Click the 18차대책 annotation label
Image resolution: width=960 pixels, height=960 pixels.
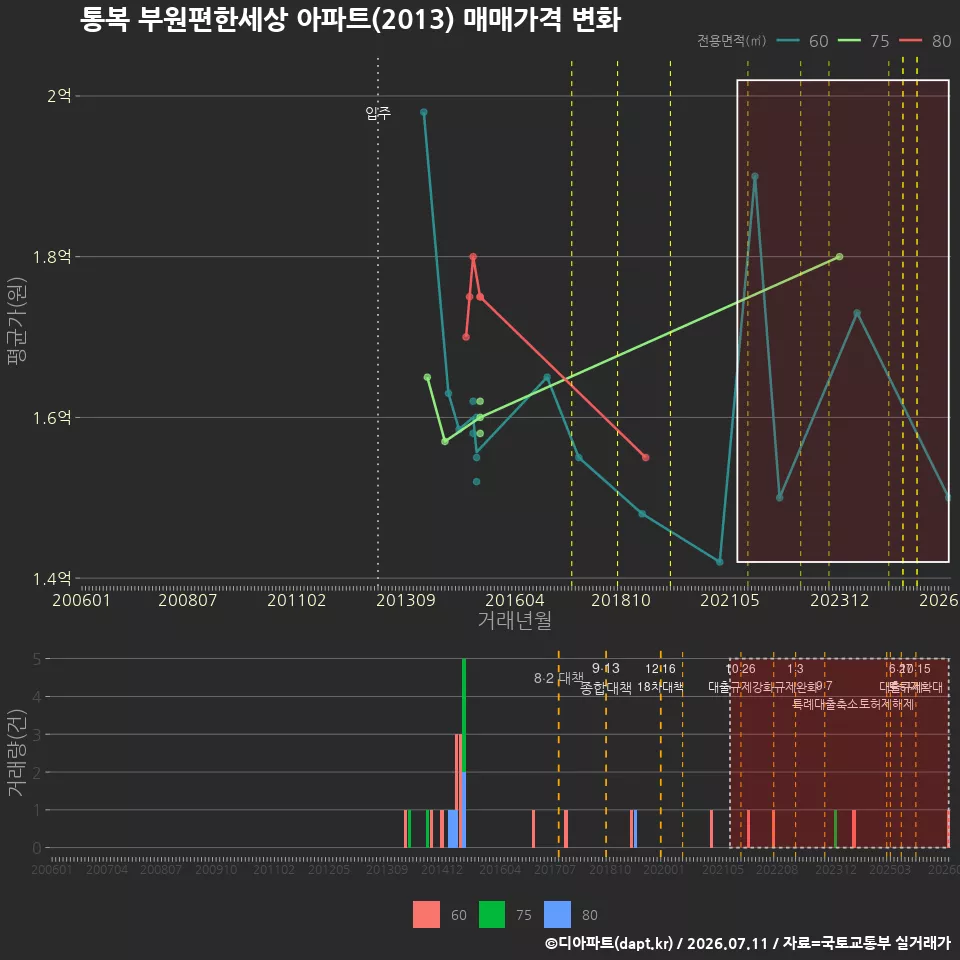click(x=660, y=687)
